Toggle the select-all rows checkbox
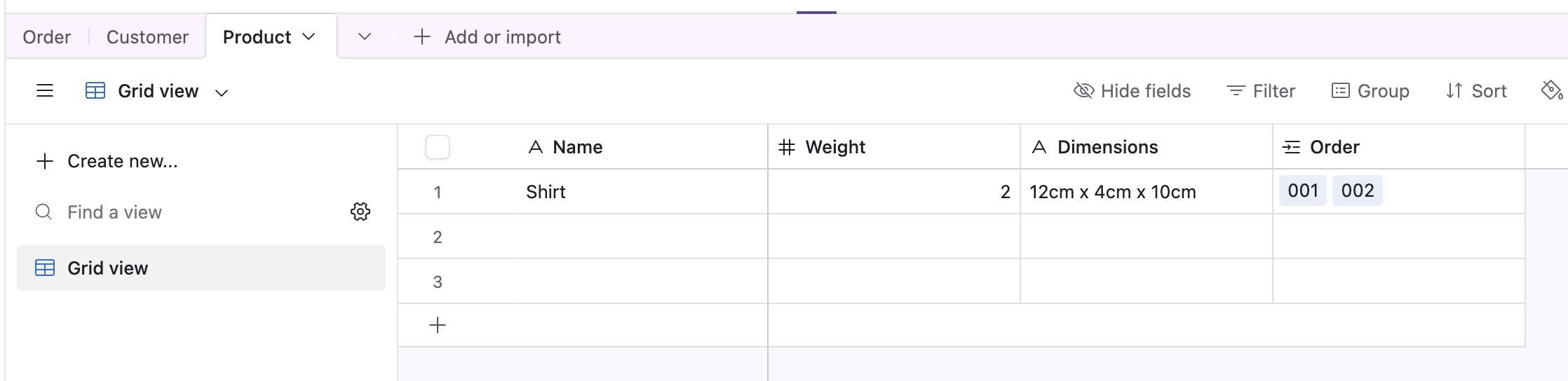The image size is (1568, 381). [x=438, y=147]
